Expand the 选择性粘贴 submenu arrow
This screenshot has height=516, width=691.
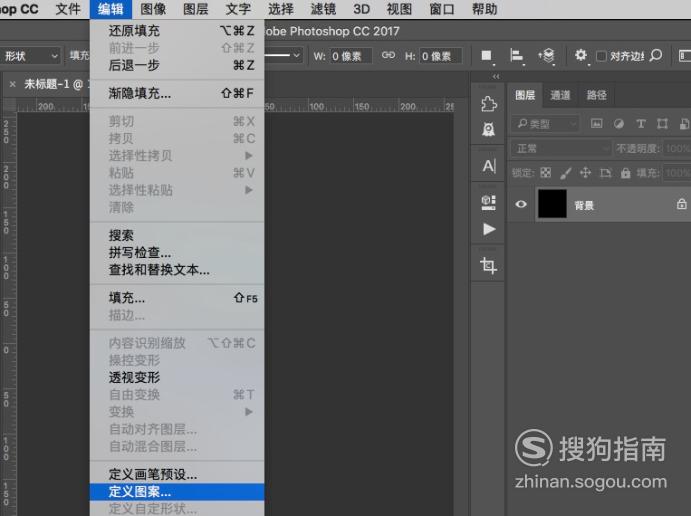click(x=249, y=190)
